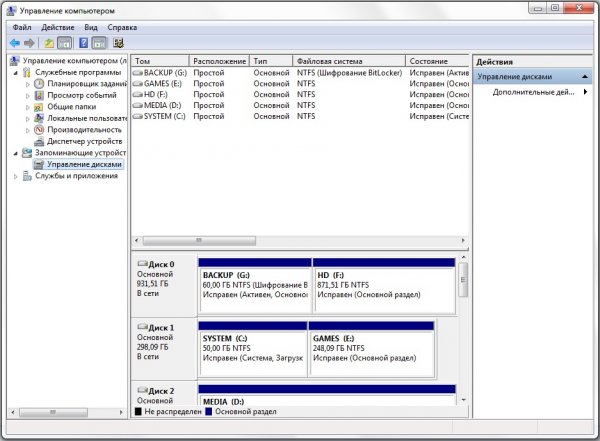Collapse the Управление дисками actions header

(584, 77)
